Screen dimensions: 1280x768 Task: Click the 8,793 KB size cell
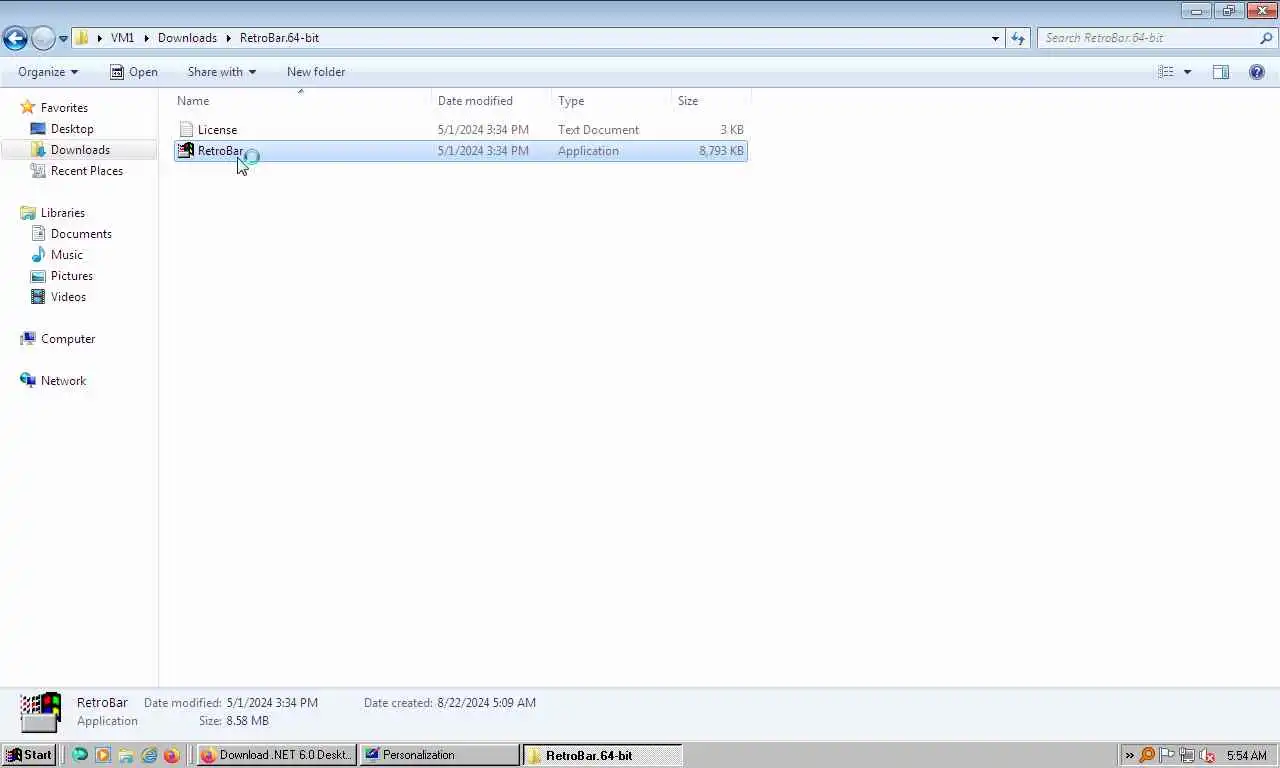point(721,151)
